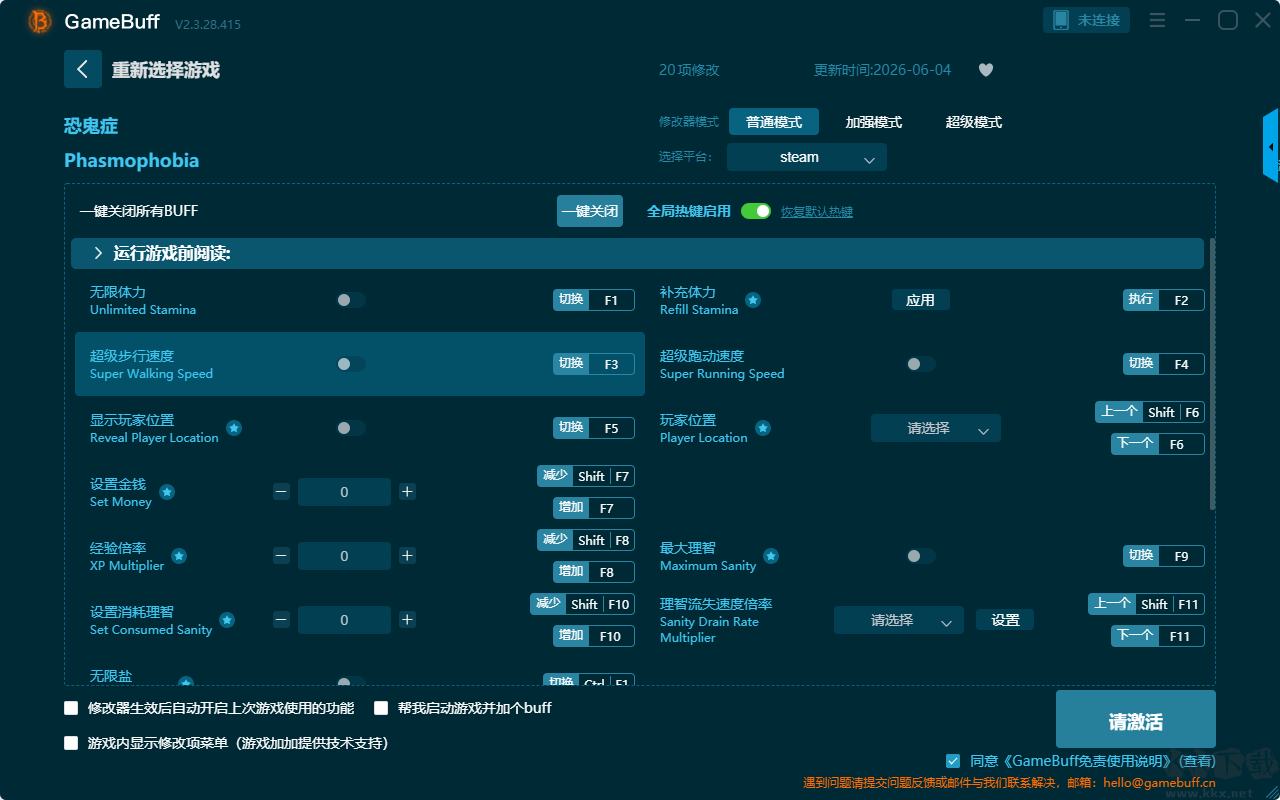The width and height of the screenshot is (1280, 800).
Task: Decrease Set Consumed Sanity with minus button
Action: pos(281,620)
